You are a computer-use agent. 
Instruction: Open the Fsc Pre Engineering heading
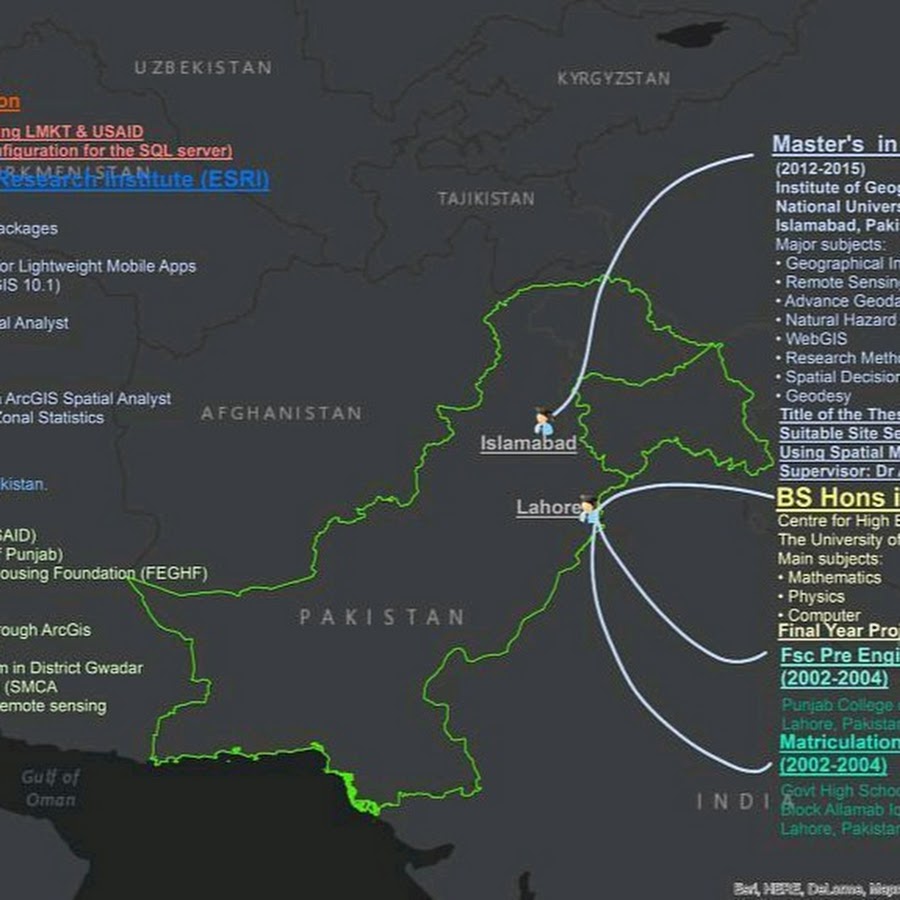coord(839,656)
